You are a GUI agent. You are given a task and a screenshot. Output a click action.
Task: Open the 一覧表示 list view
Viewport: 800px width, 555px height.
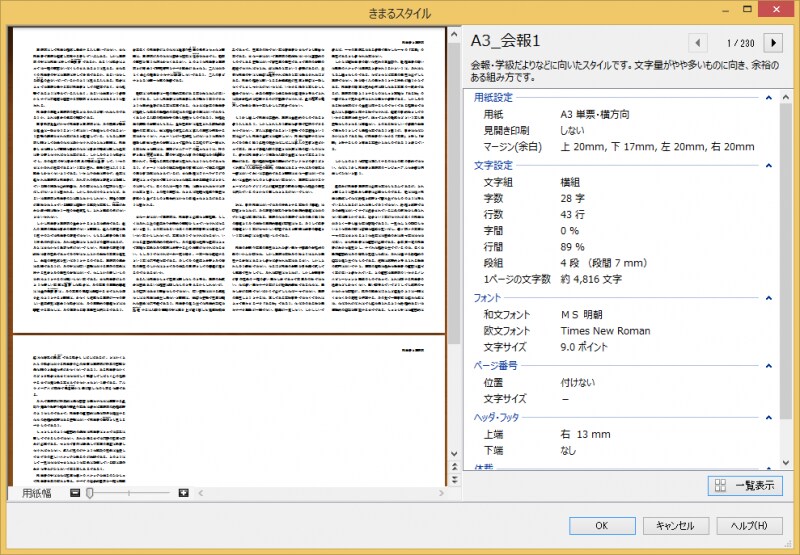745,486
